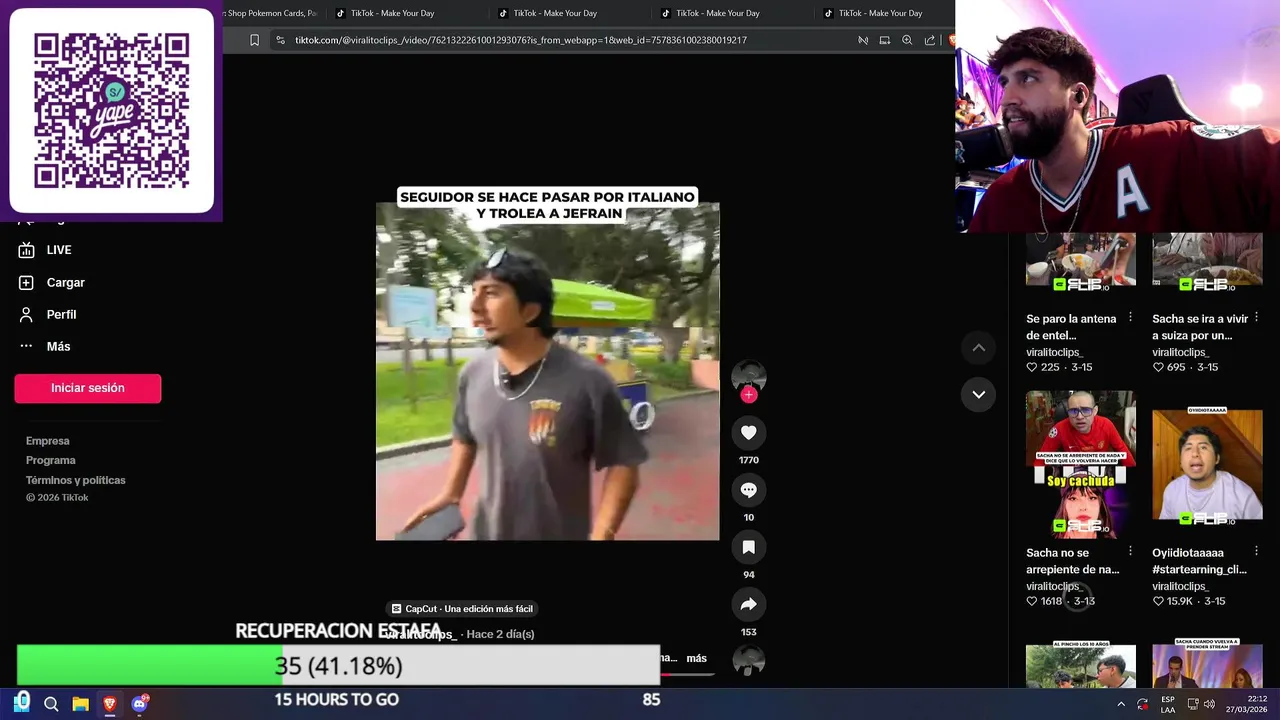Image resolution: width=1280 pixels, height=720 pixels.
Task: Open the options menu for 'Sacha se ira a vivir'
Action: tap(1257, 317)
